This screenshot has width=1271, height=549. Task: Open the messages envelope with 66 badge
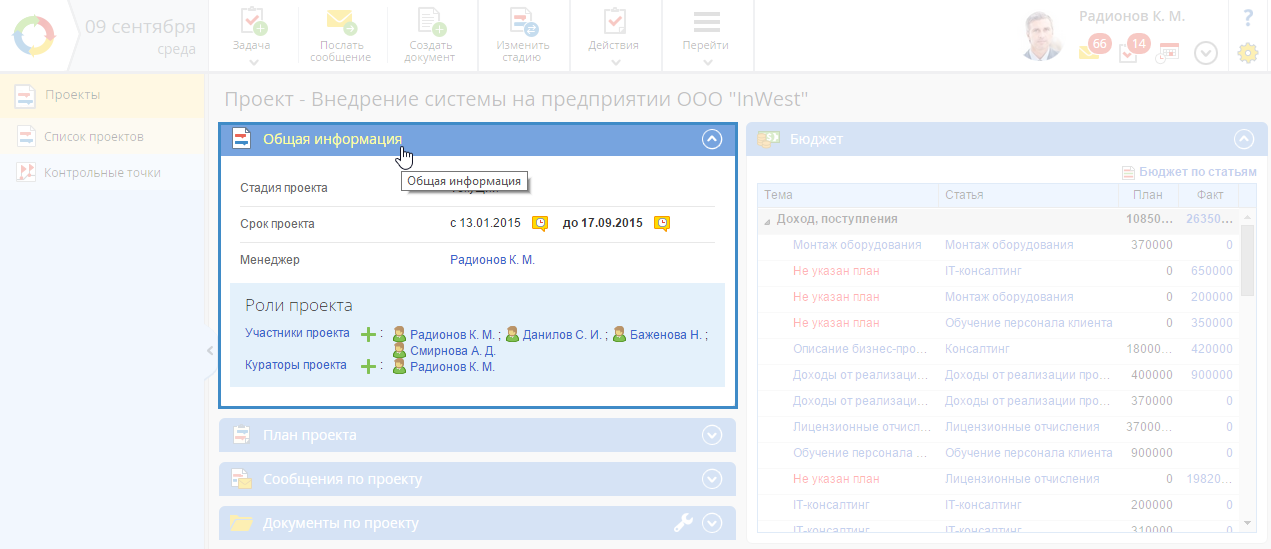click(1090, 51)
